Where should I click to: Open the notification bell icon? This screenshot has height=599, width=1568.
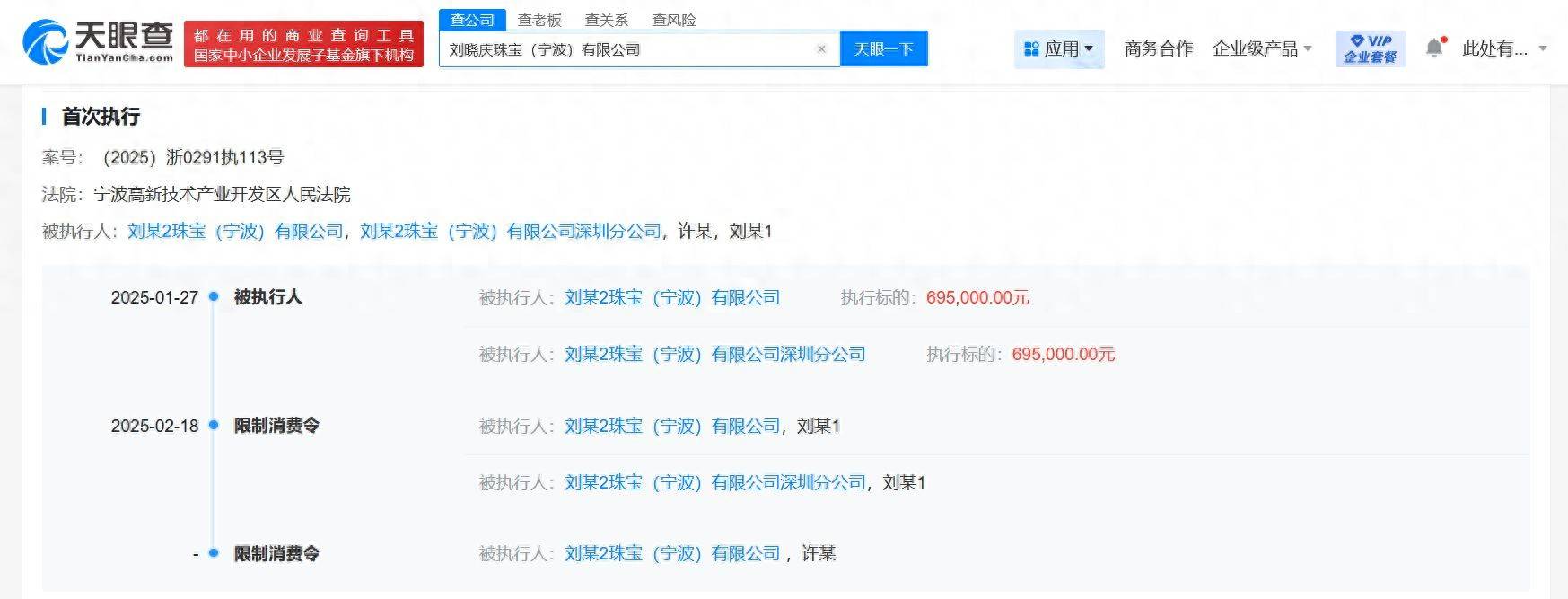[1434, 48]
